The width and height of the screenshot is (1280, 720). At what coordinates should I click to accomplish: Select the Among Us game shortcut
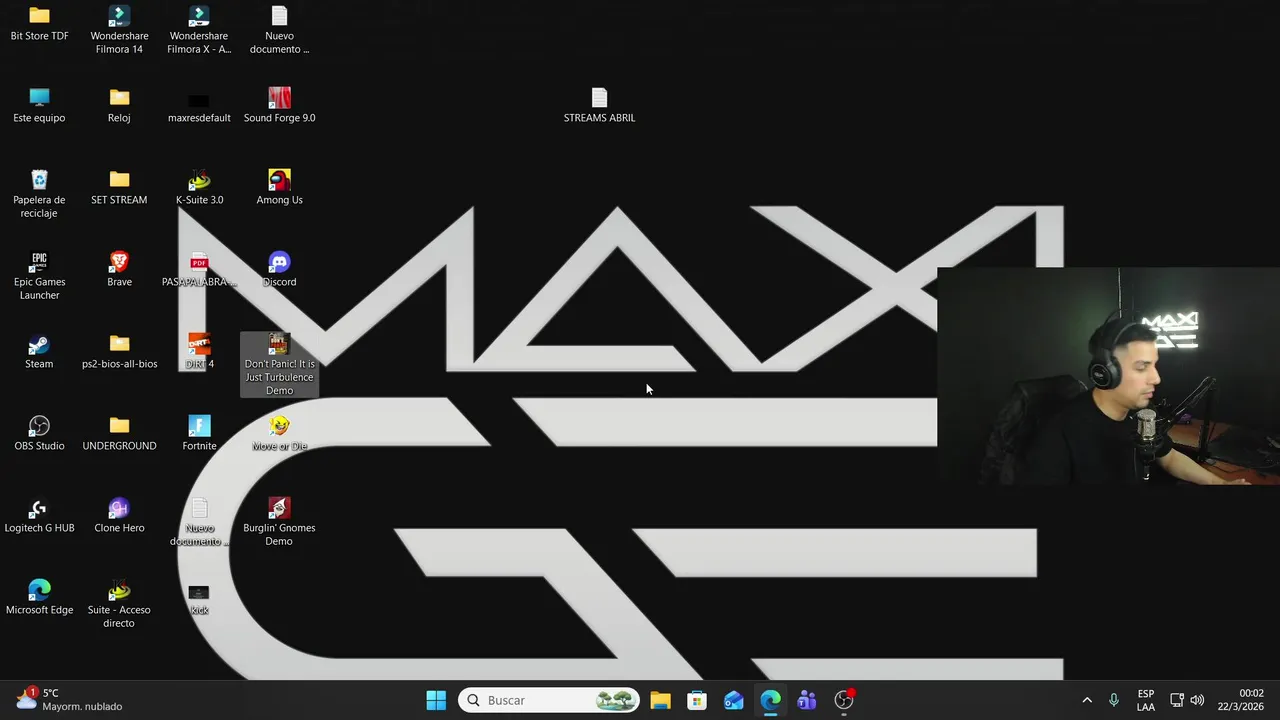[x=279, y=188]
